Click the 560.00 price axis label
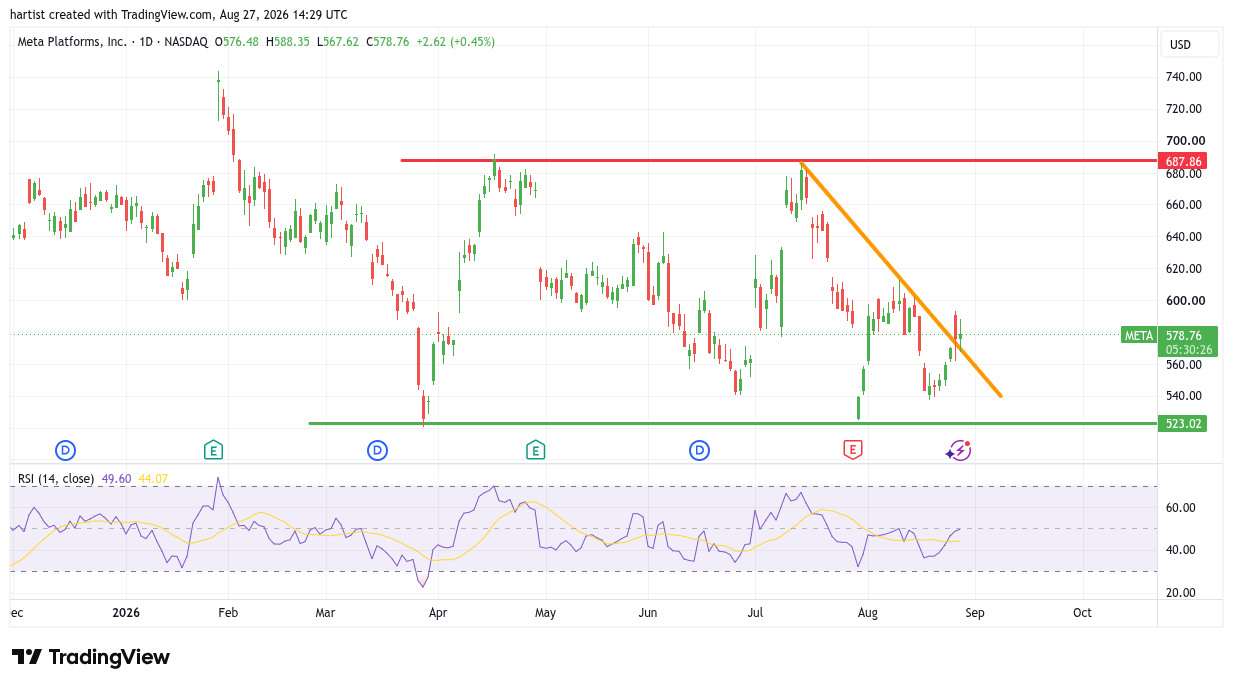The height and width of the screenshot is (687, 1233). pyautogui.click(x=1183, y=365)
